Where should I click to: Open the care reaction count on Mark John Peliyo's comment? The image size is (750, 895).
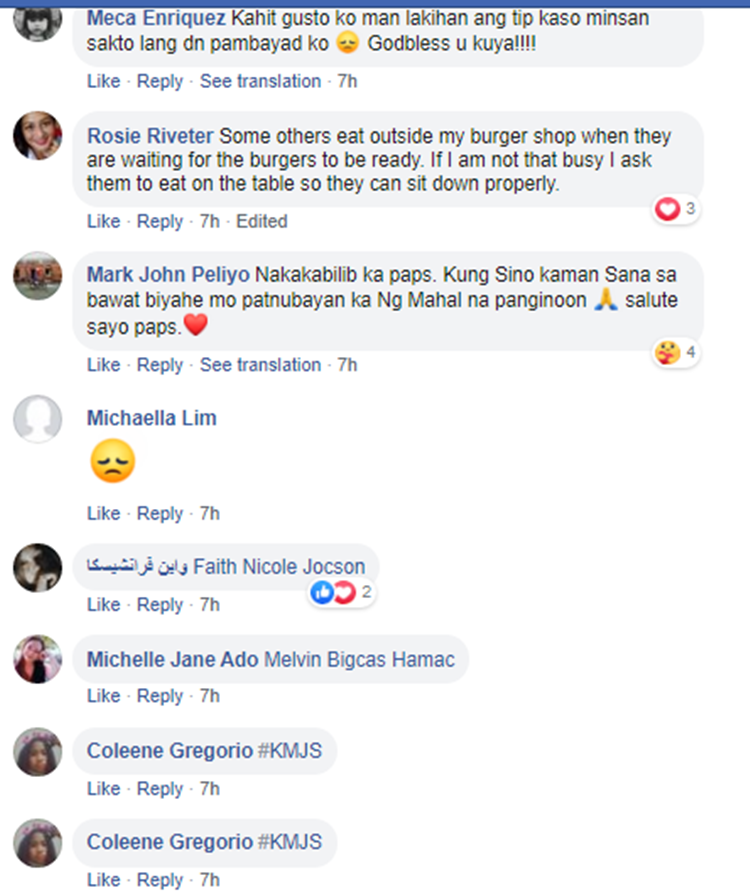point(676,353)
